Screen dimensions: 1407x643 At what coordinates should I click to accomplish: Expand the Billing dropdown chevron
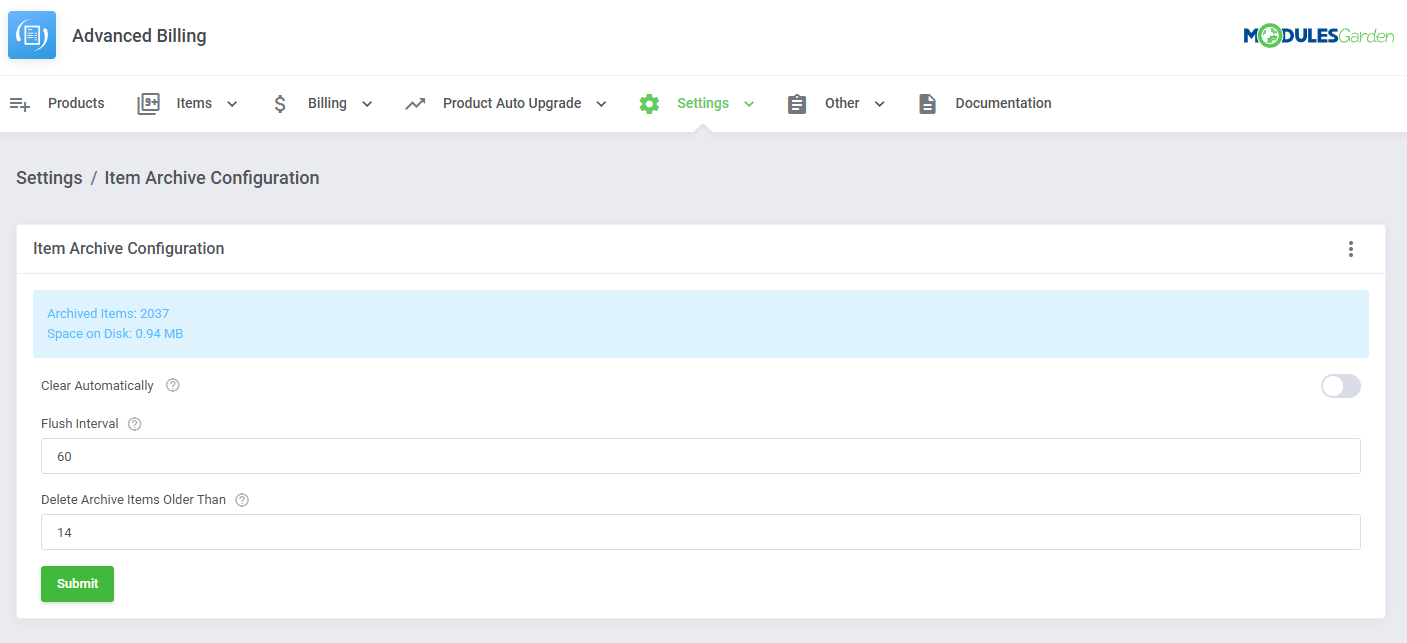[x=366, y=104]
